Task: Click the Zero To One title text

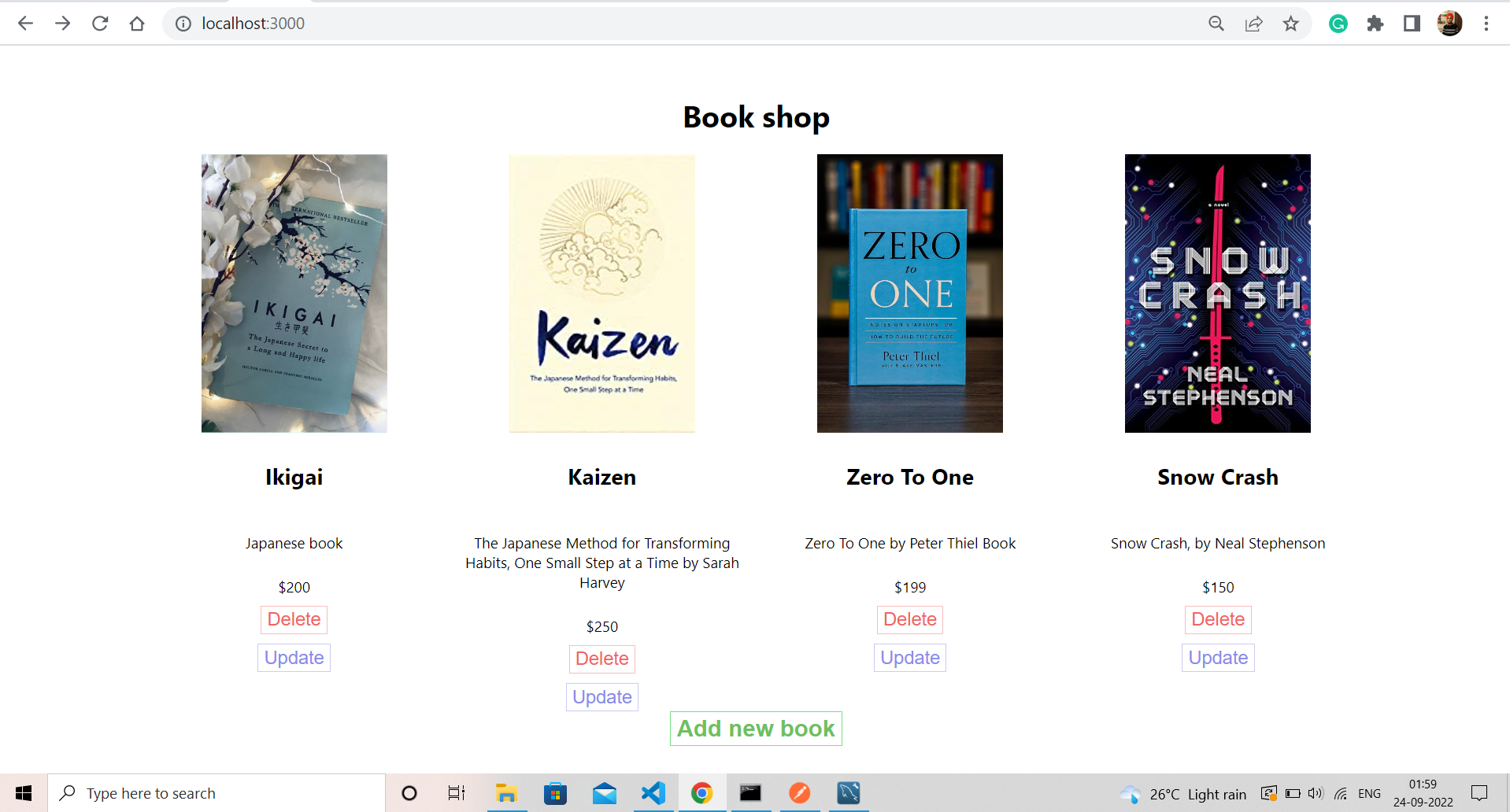Action: (x=910, y=477)
